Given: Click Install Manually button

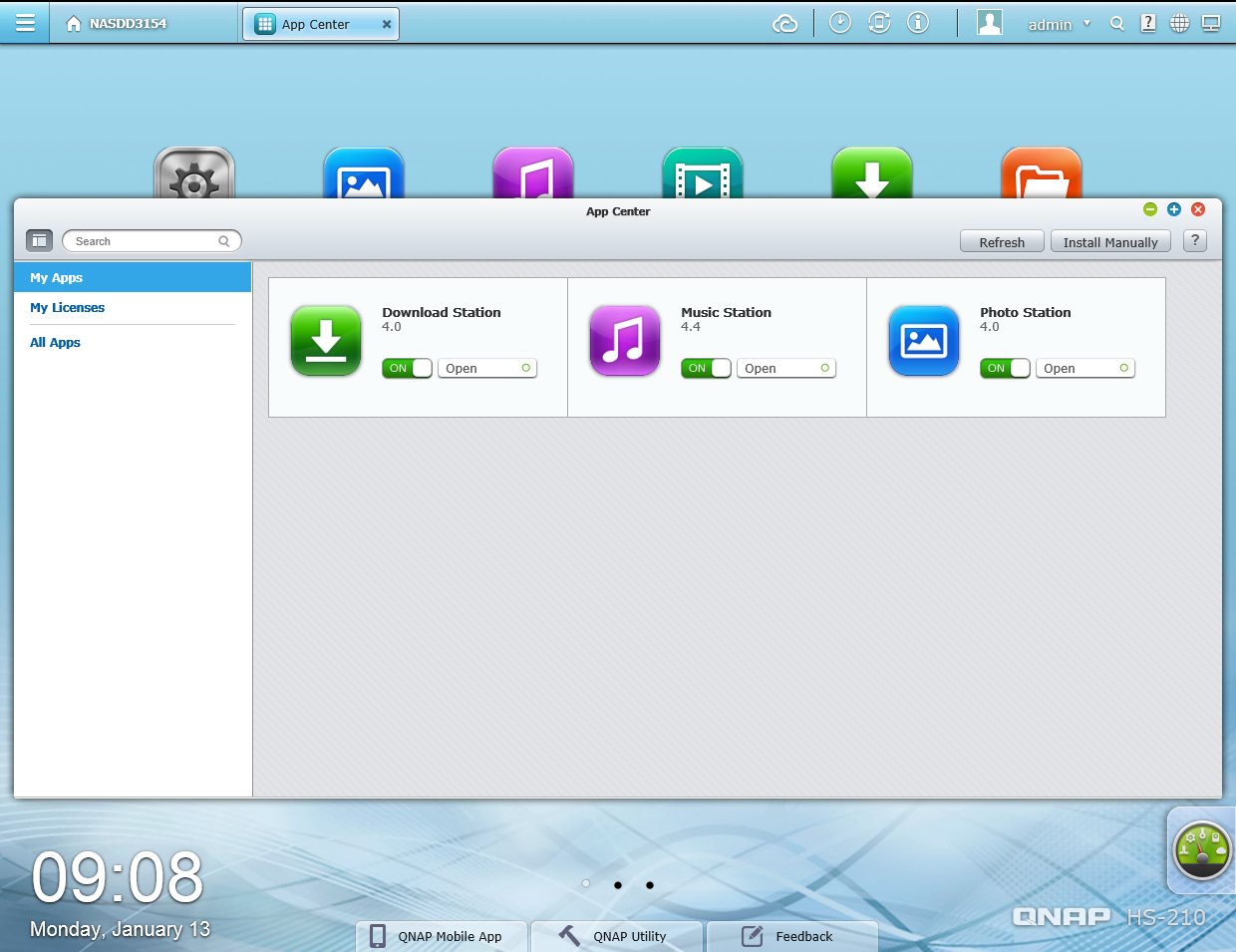Looking at the screenshot, I should click(1110, 241).
